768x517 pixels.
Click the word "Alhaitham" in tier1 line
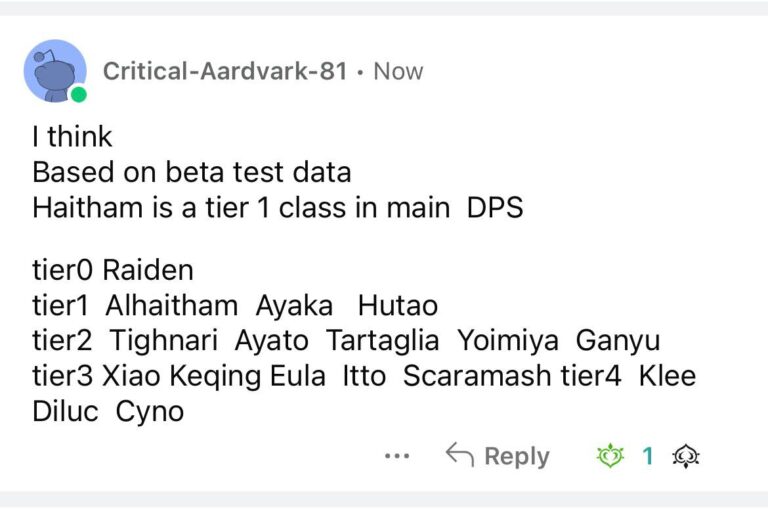[172, 305]
